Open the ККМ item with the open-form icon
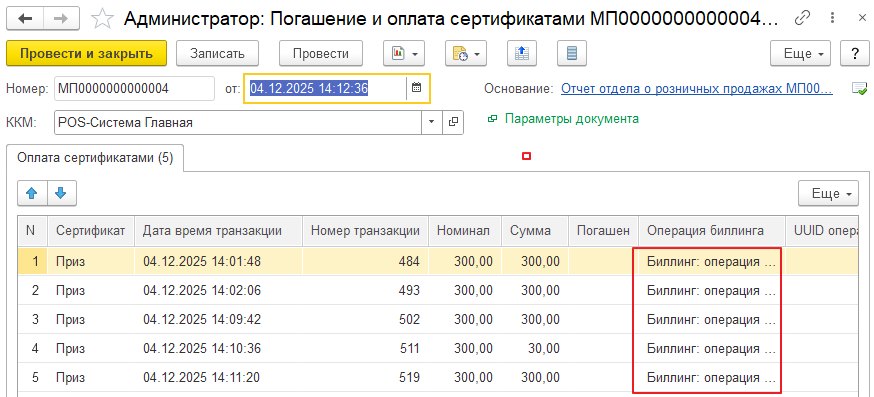874x397 pixels. coord(453,123)
